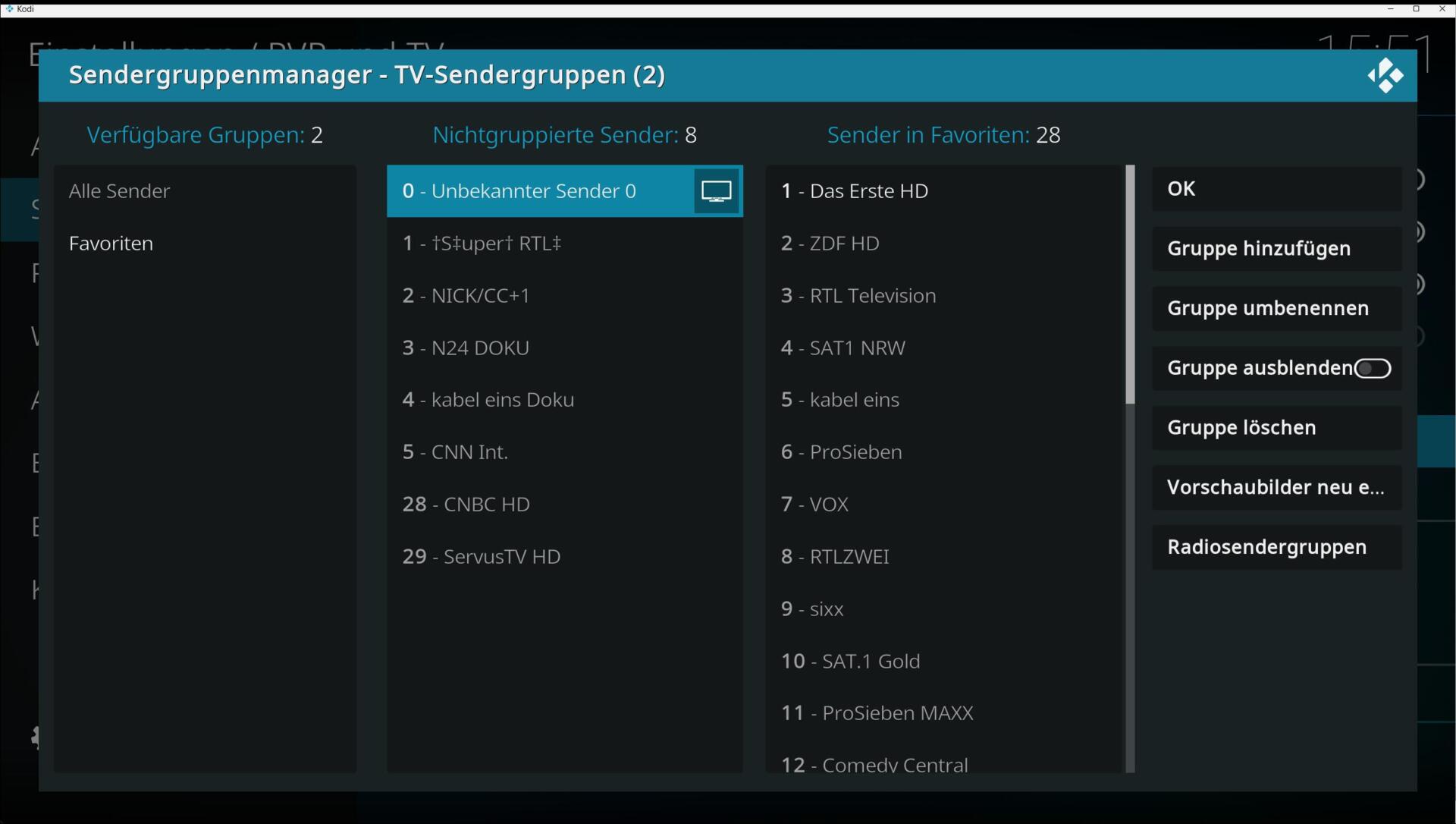The image size is (1456, 824).
Task: Click the favorites list scrollbar thumb
Action: (x=1130, y=285)
